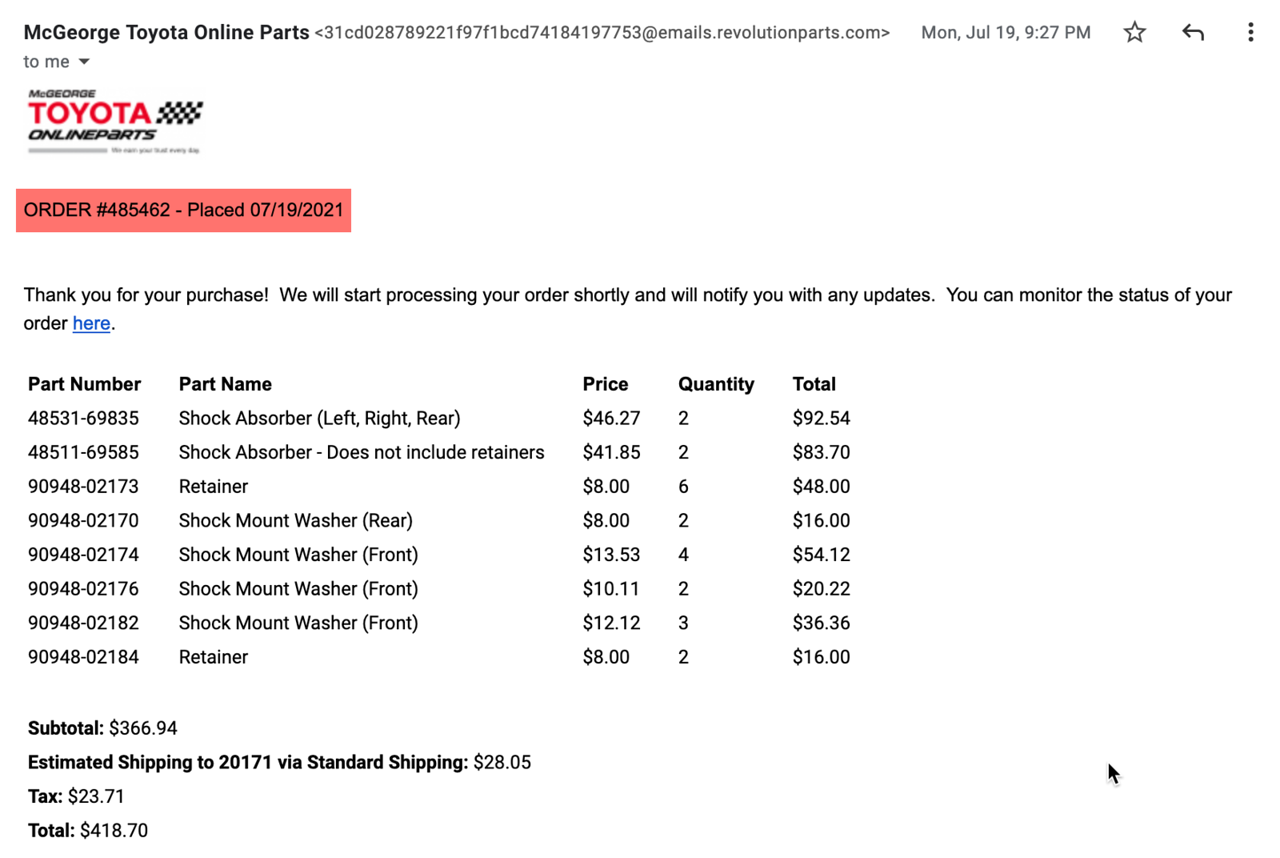This screenshot has height=858, width=1280.
Task: Open the three-dot More options menu
Action: (1250, 32)
